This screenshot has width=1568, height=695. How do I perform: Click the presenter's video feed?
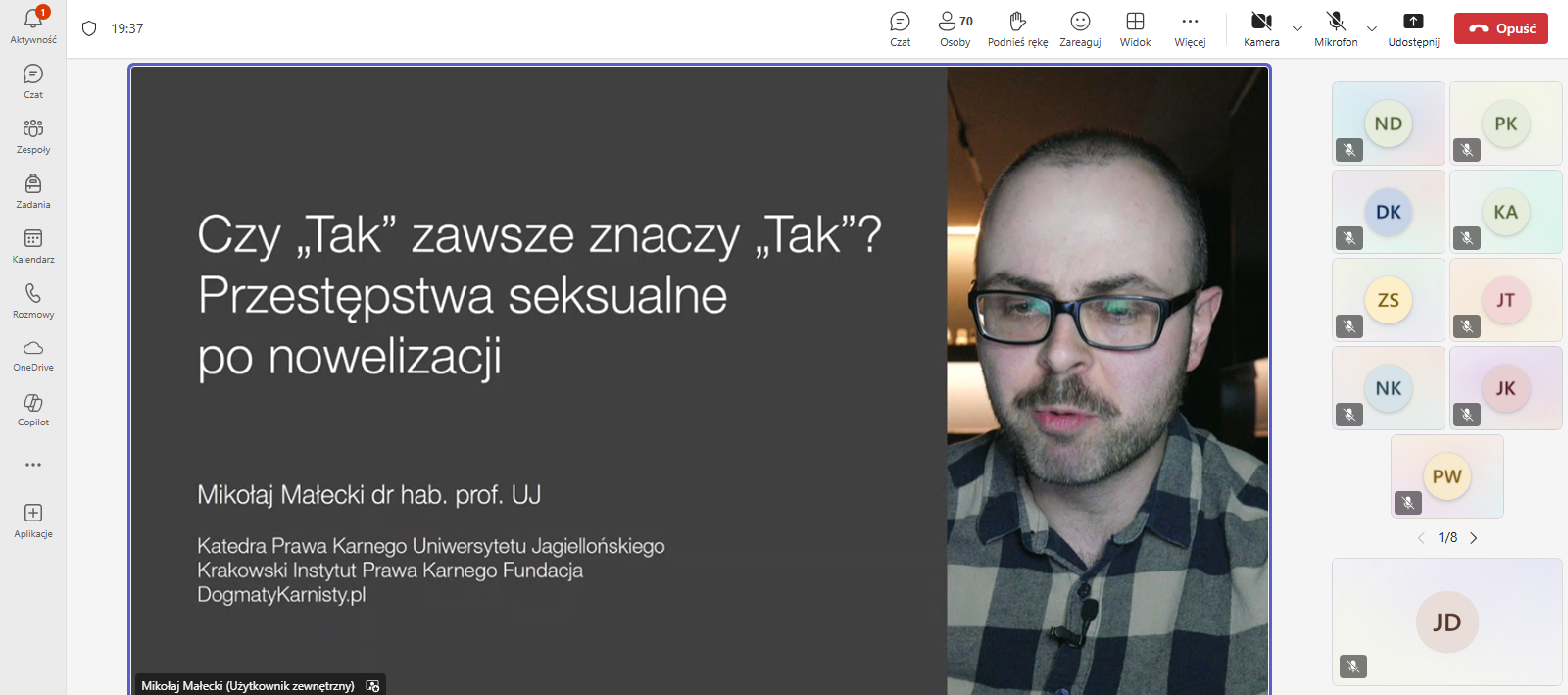tap(1107, 380)
